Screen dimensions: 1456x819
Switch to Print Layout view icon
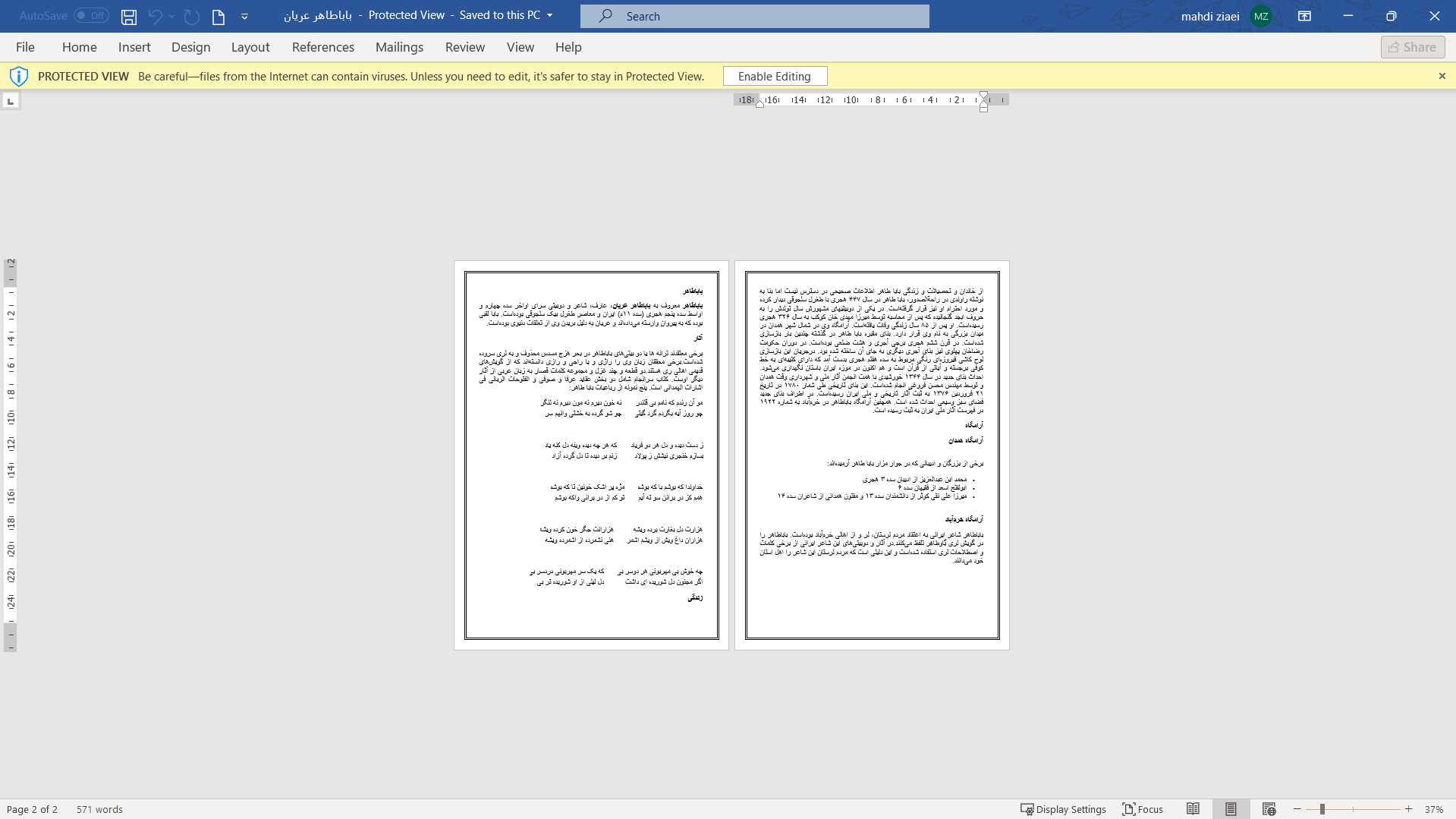[1231, 809]
